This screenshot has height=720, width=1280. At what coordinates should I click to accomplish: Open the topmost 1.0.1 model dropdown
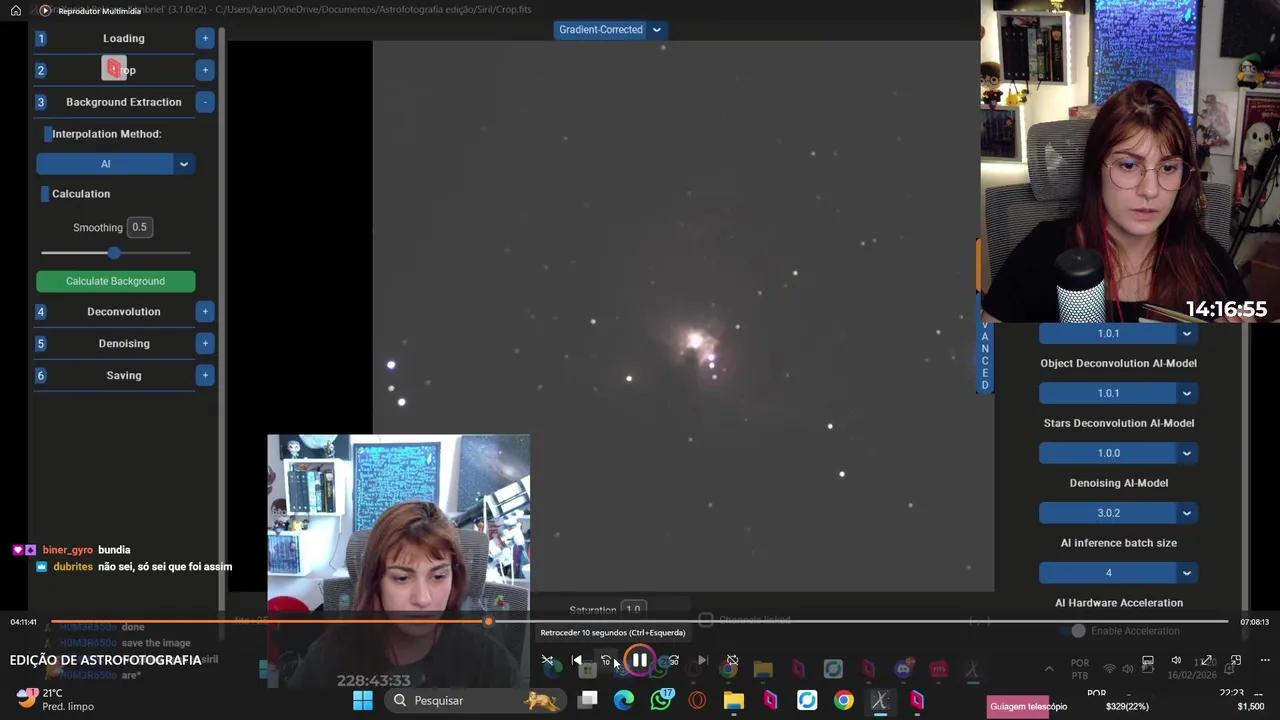click(x=1118, y=333)
